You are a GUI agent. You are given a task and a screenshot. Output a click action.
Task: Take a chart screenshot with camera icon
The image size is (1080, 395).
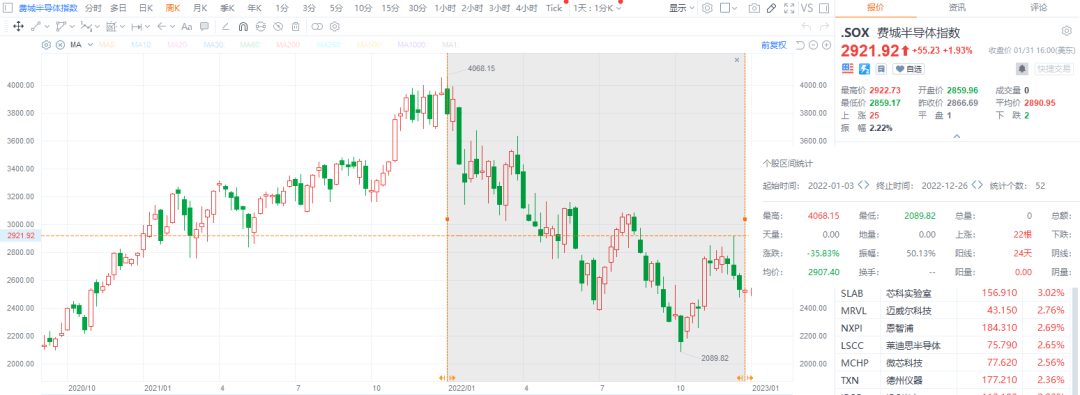(754, 8)
